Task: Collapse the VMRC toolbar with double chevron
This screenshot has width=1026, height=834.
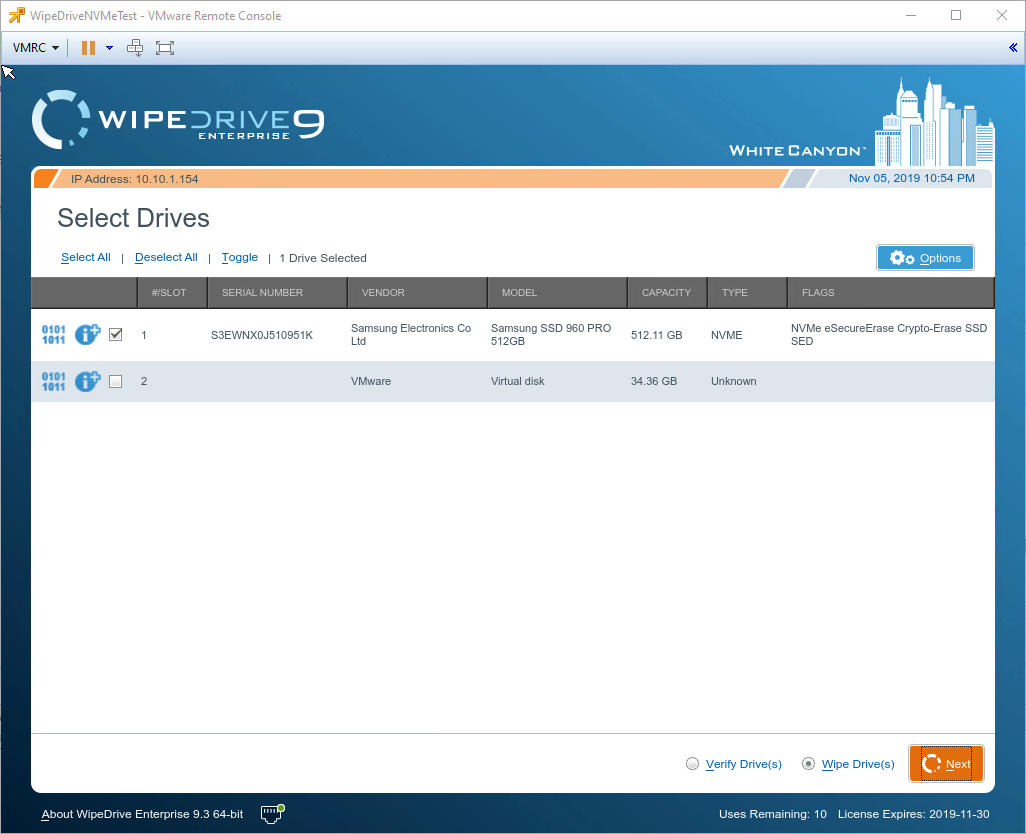Action: coord(1013,48)
